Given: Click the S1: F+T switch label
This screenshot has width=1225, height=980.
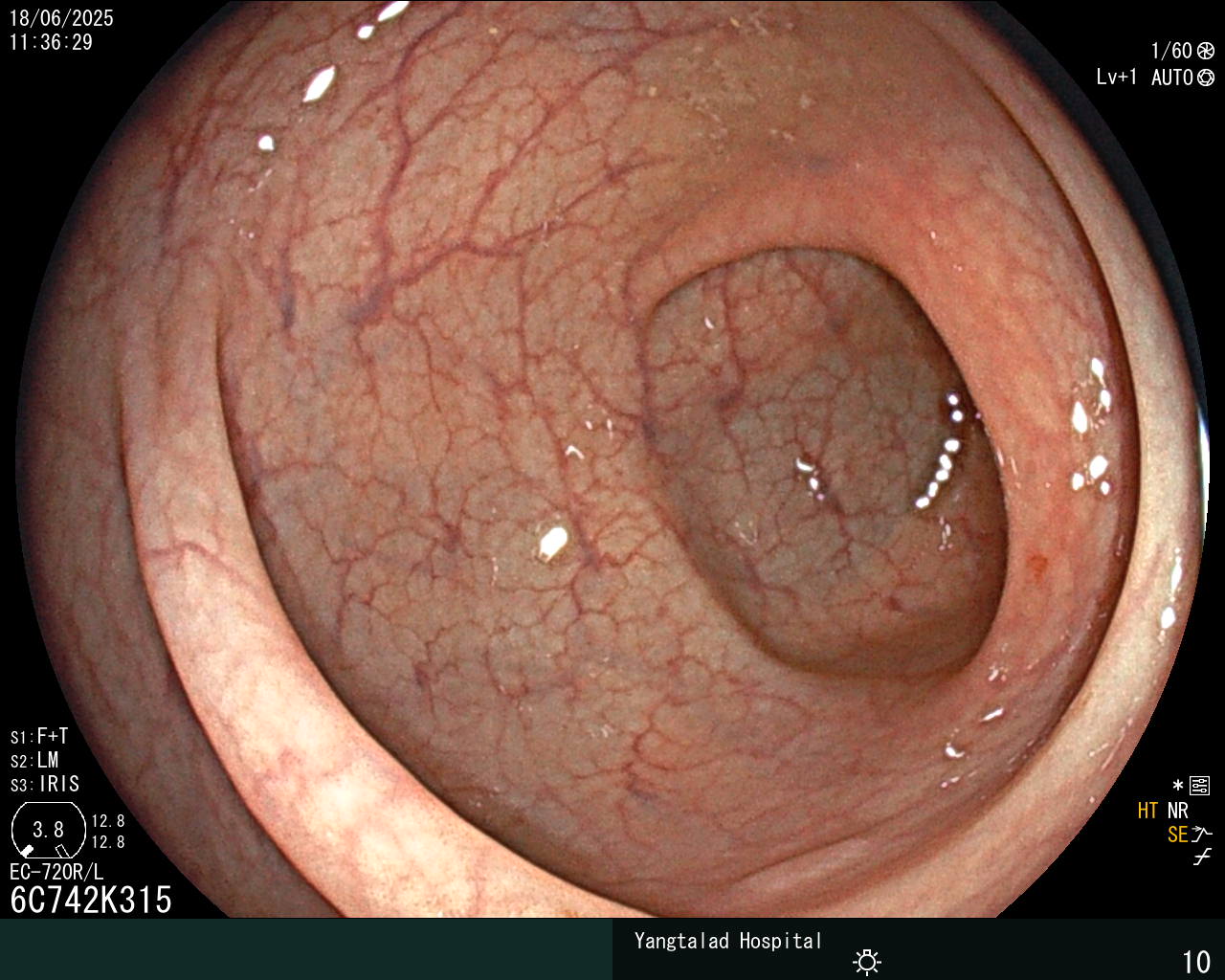Looking at the screenshot, I should coord(39,737).
